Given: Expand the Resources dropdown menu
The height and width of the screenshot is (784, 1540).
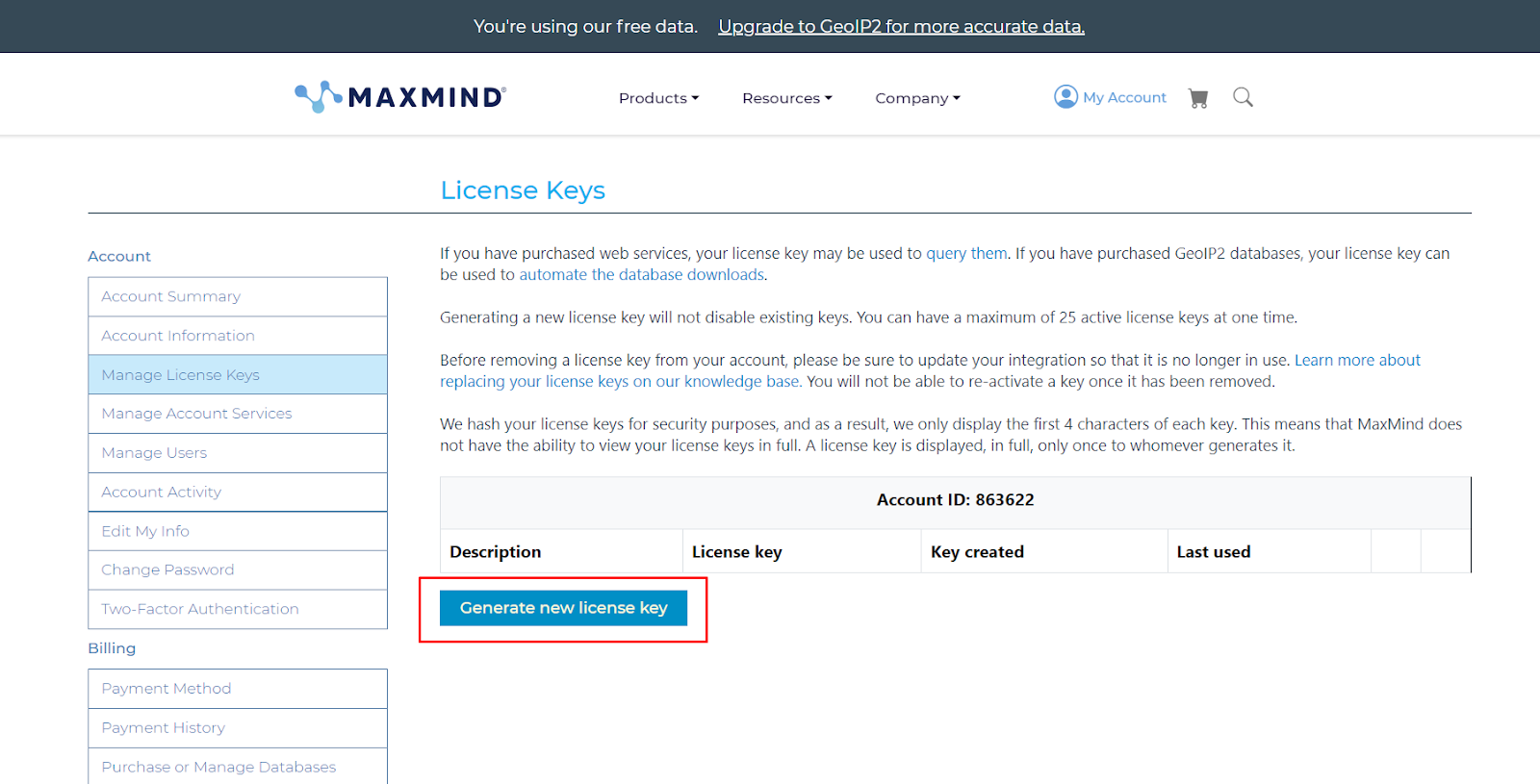Looking at the screenshot, I should pos(786,98).
